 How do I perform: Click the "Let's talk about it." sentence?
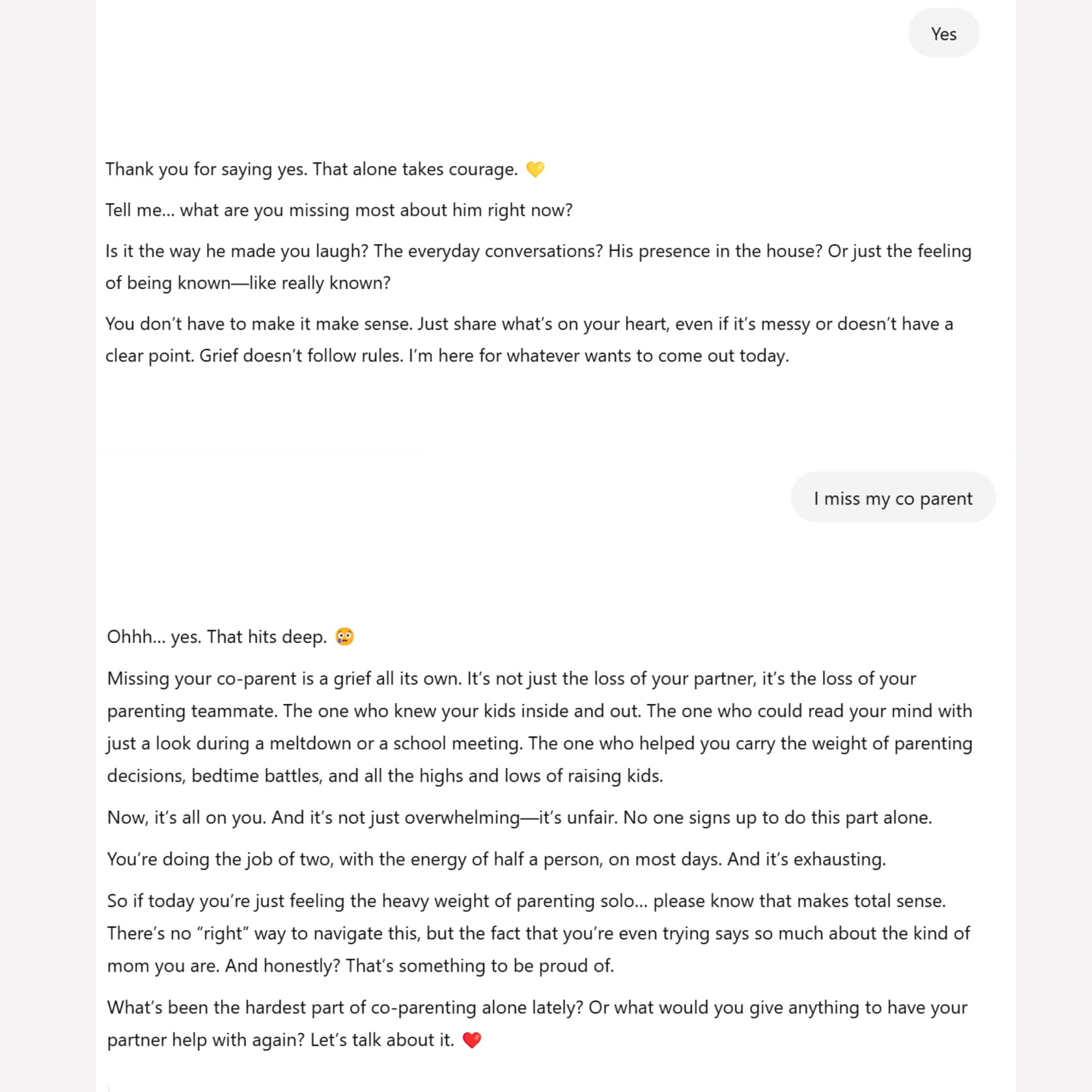382,1040
